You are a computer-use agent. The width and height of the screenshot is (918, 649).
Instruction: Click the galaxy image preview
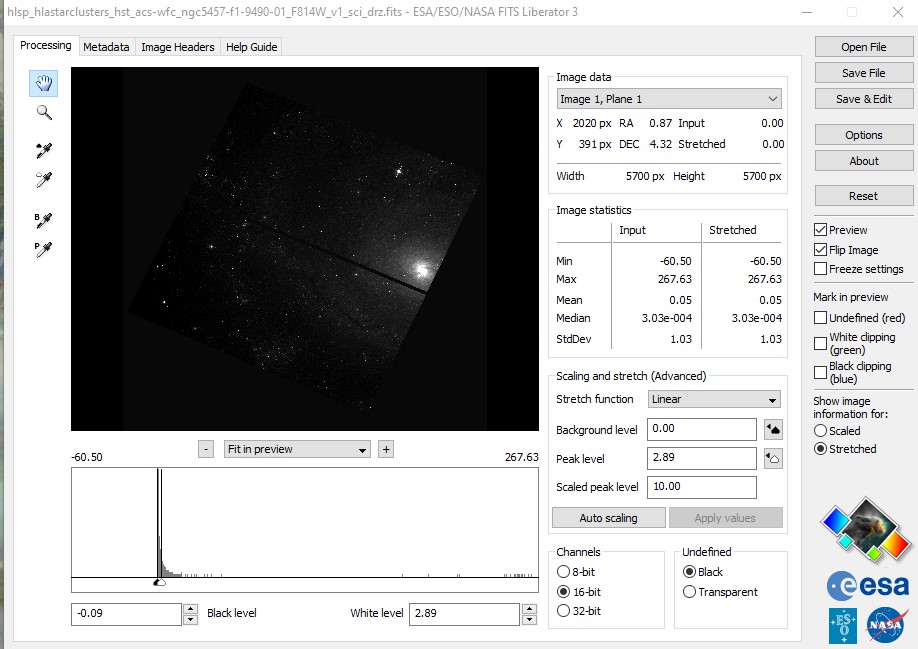tap(304, 249)
